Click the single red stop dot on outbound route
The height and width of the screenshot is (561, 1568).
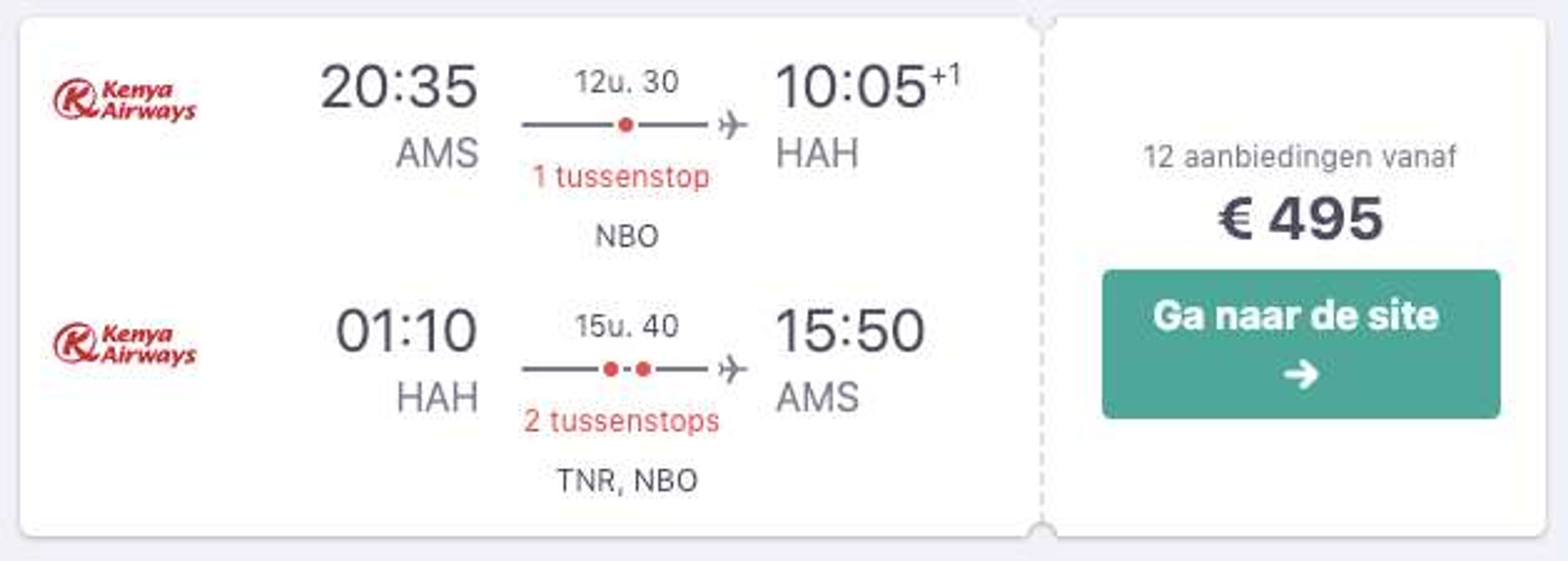point(626,125)
